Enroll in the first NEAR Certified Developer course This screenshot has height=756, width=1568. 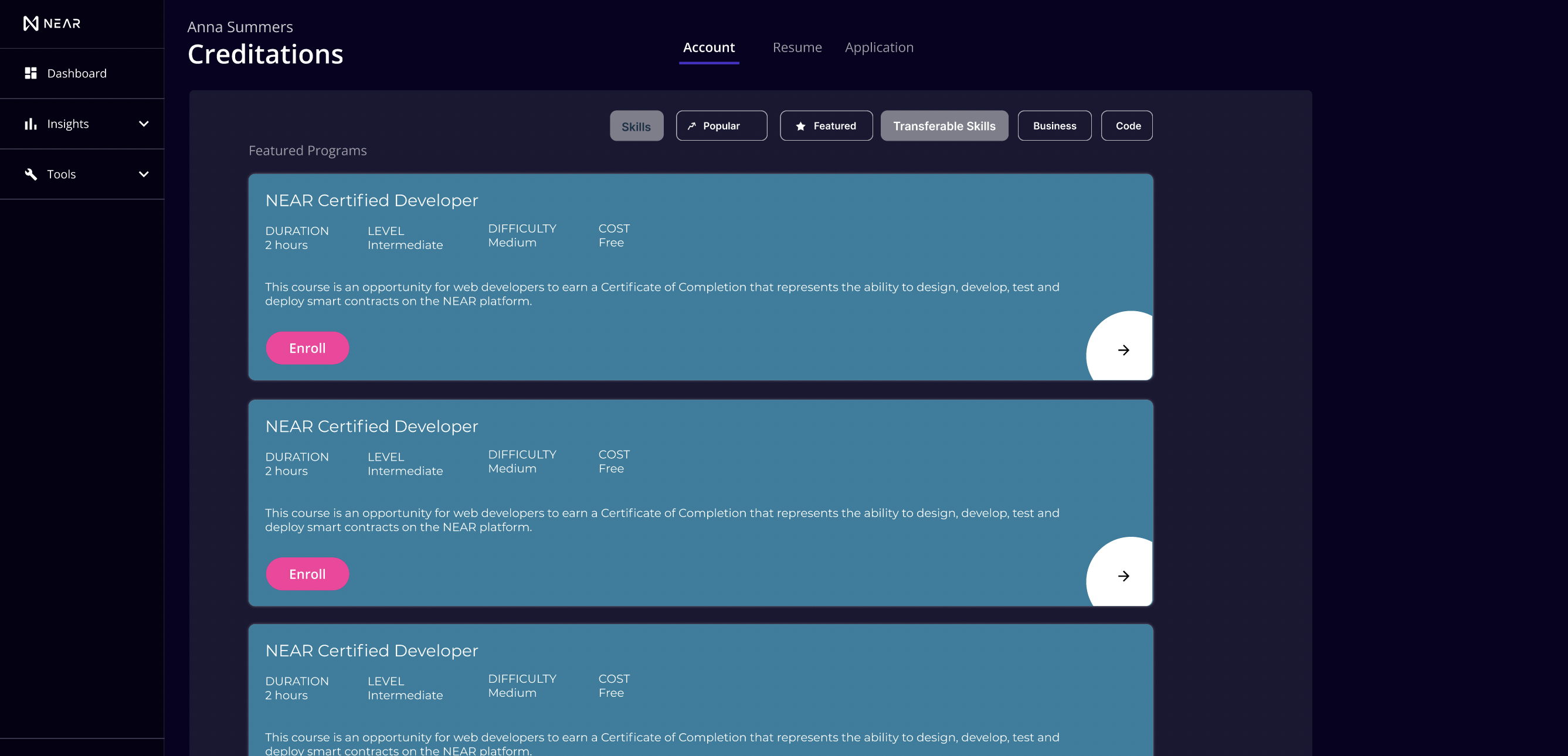pos(307,348)
